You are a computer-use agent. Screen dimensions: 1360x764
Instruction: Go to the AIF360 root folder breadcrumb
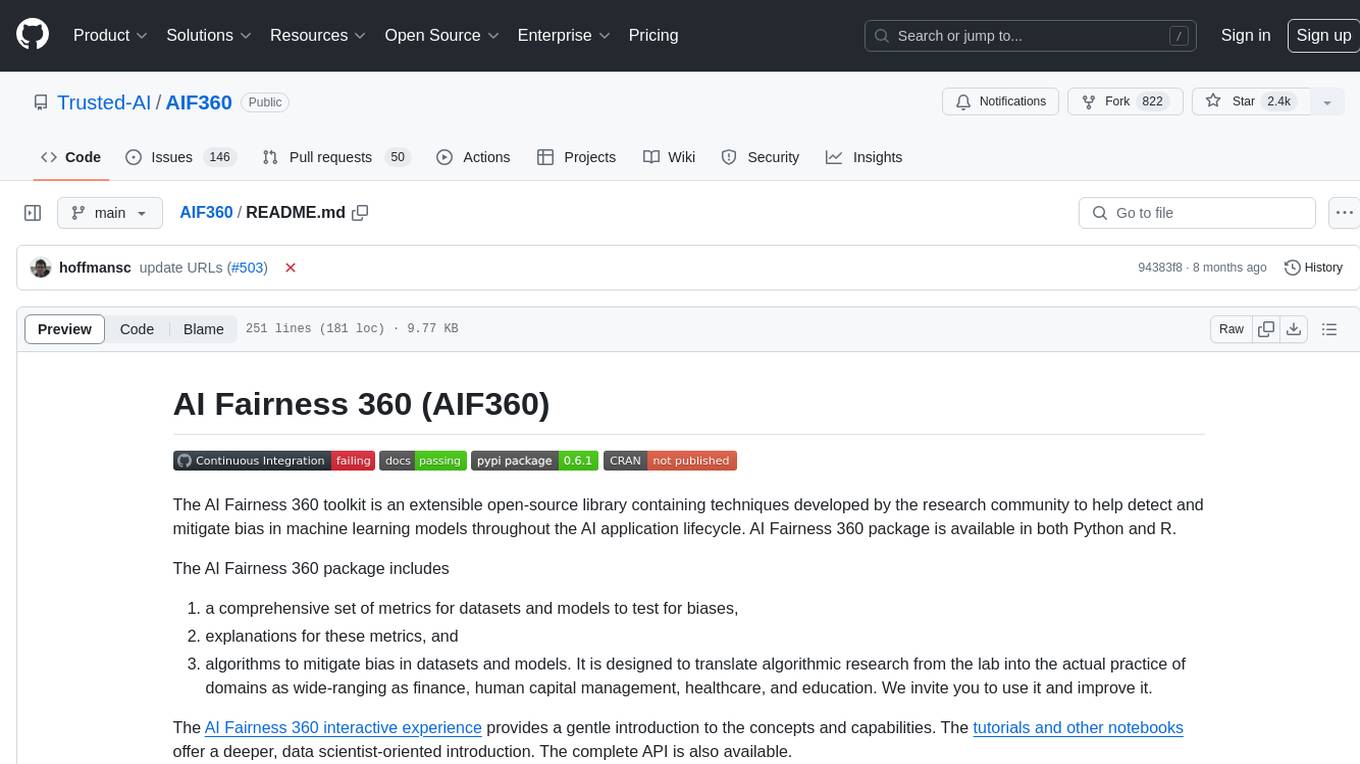click(x=206, y=213)
